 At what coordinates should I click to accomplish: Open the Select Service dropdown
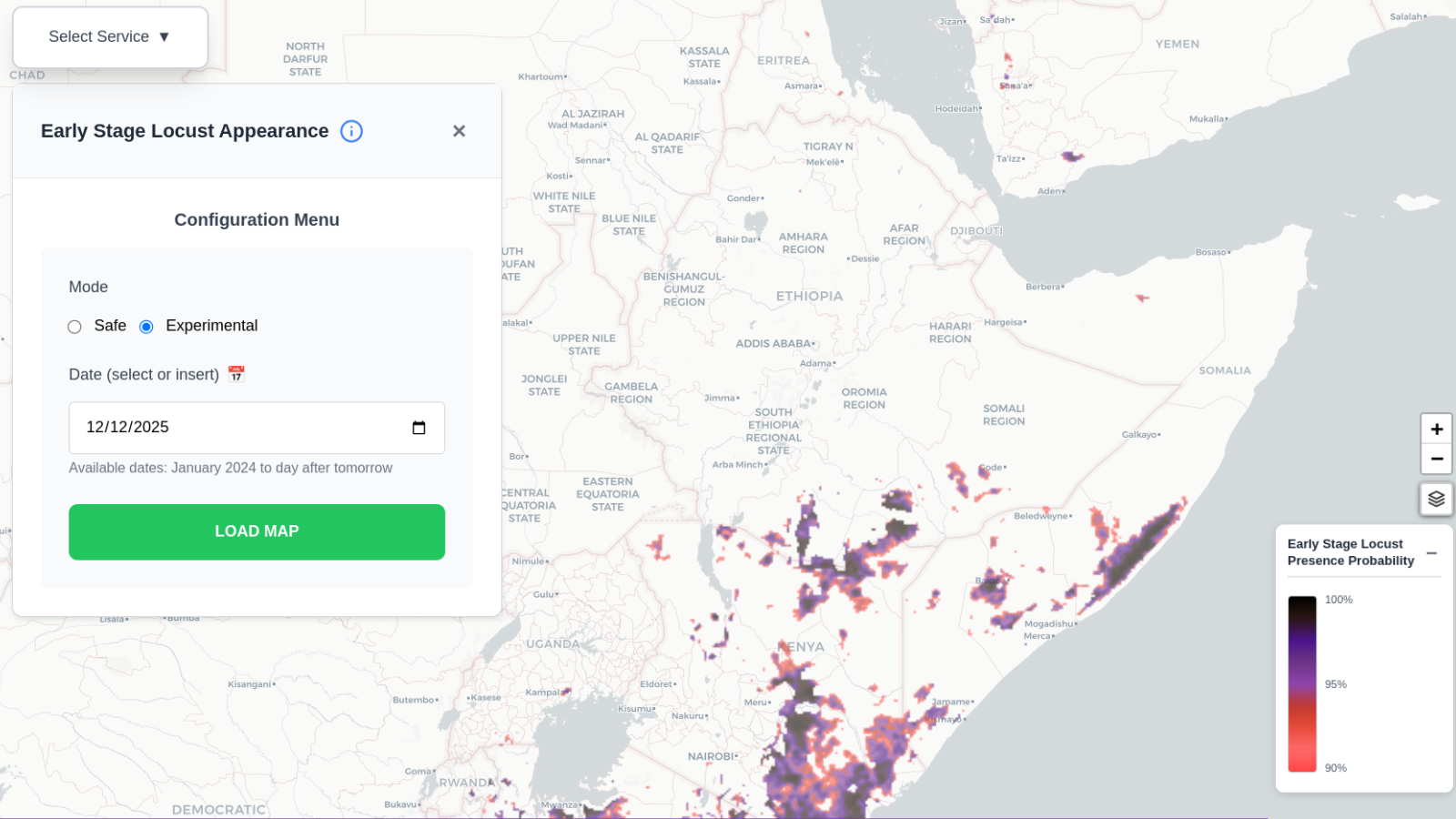(x=109, y=37)
